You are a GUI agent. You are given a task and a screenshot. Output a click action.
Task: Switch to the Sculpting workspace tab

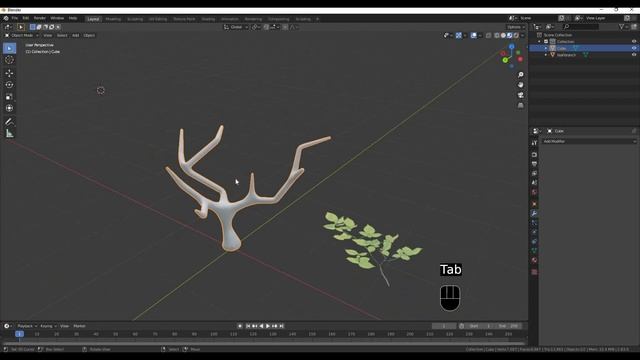point(135,19)
